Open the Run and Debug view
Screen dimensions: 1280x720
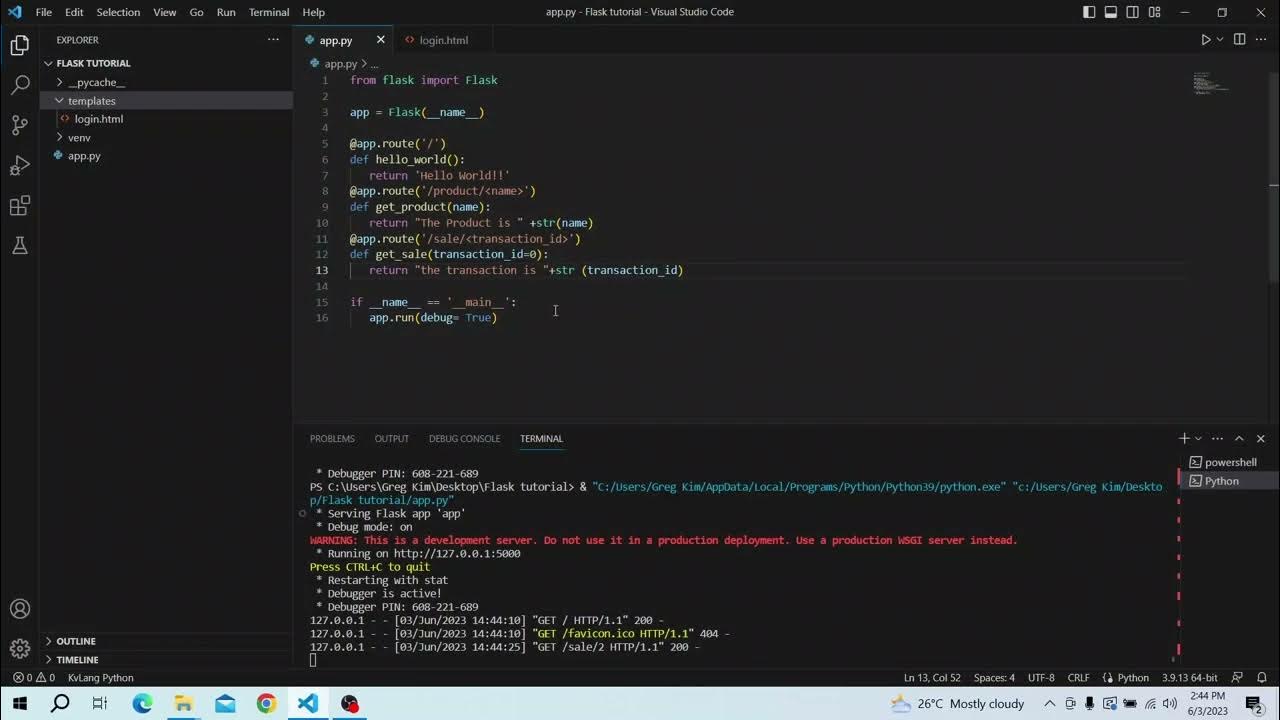[20, 165]
